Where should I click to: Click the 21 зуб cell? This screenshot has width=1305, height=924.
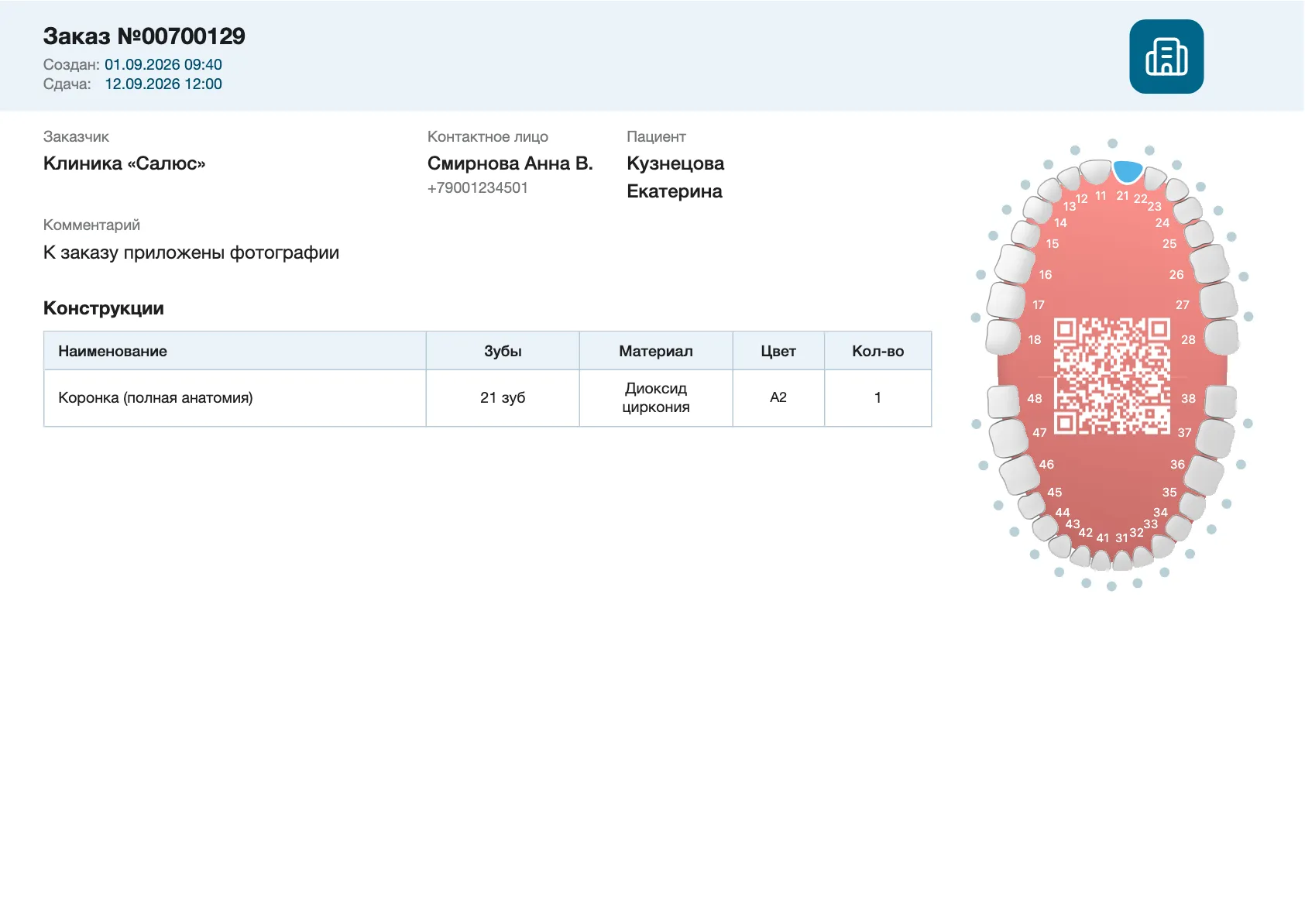503,398
